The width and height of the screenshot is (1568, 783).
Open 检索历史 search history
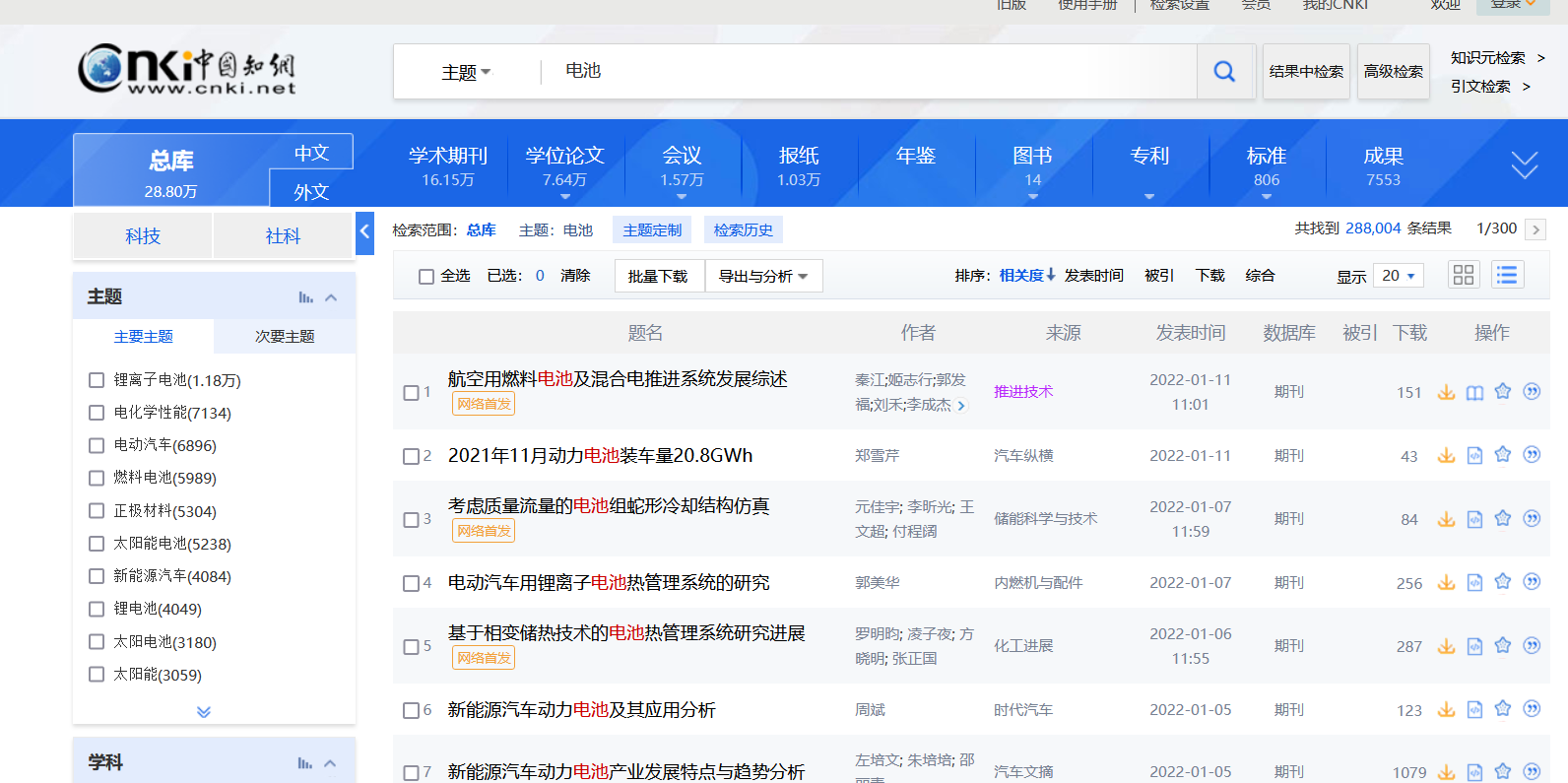(743, 229)
